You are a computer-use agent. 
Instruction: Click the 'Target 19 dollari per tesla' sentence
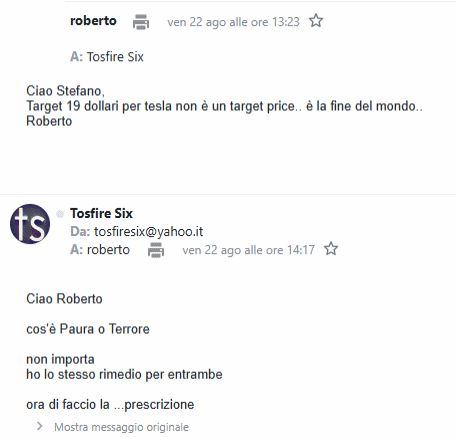pyautogui.click(x=224, y=106)
